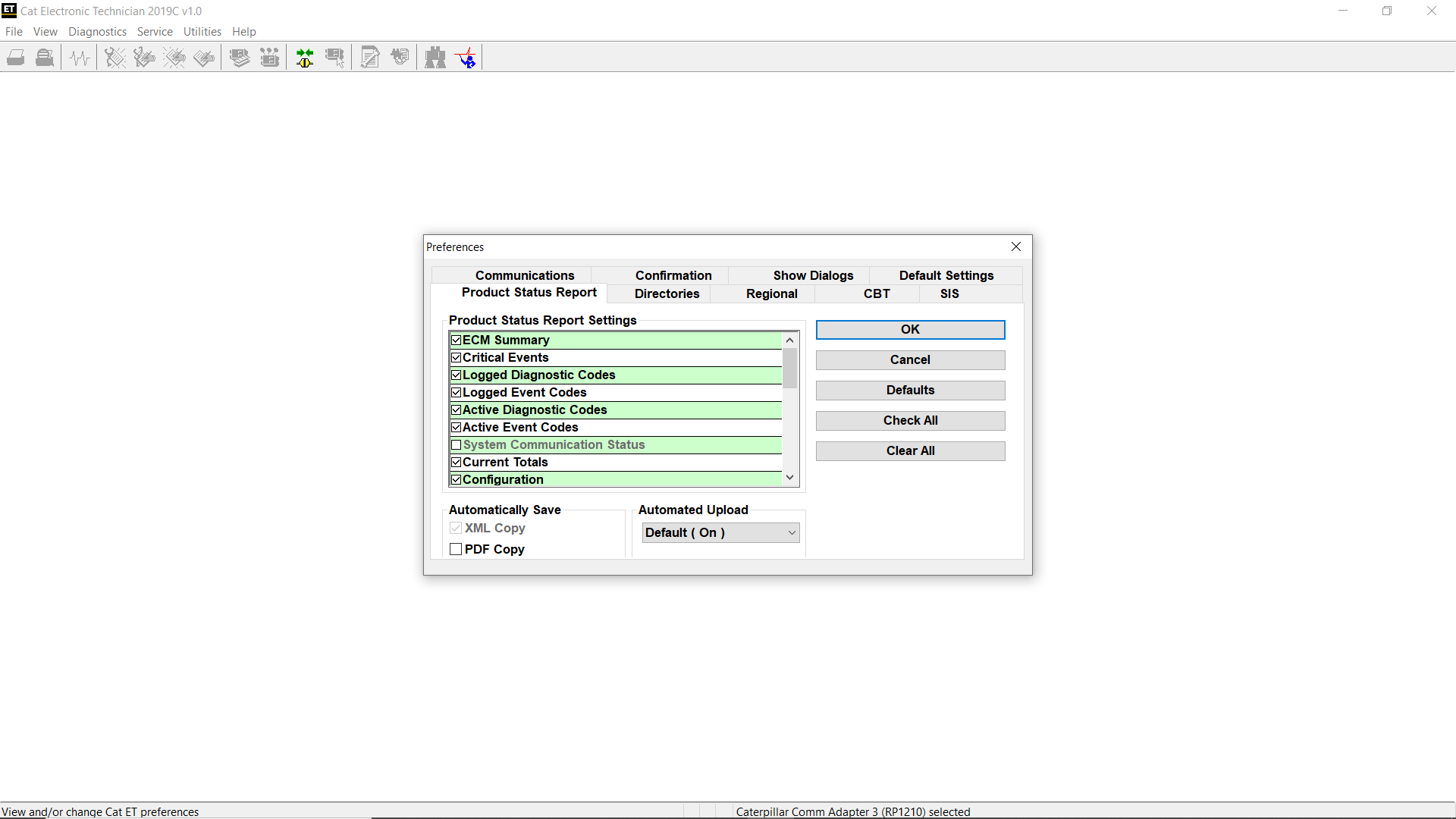Click the Print toolbar icon

tap(16, 57)
